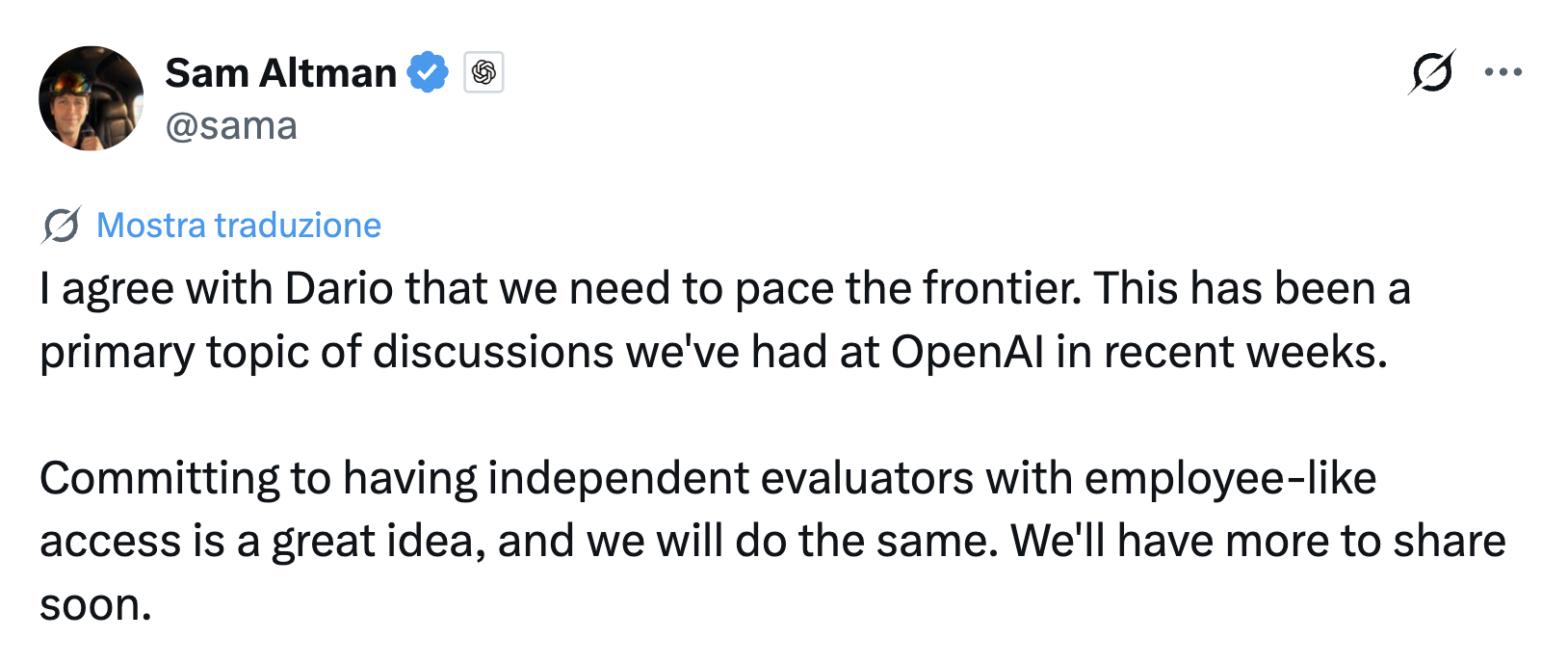Viewport: 1568px width, 665px height.
Task: Click the text We'll have more to share
Action: click(1258, 542)
